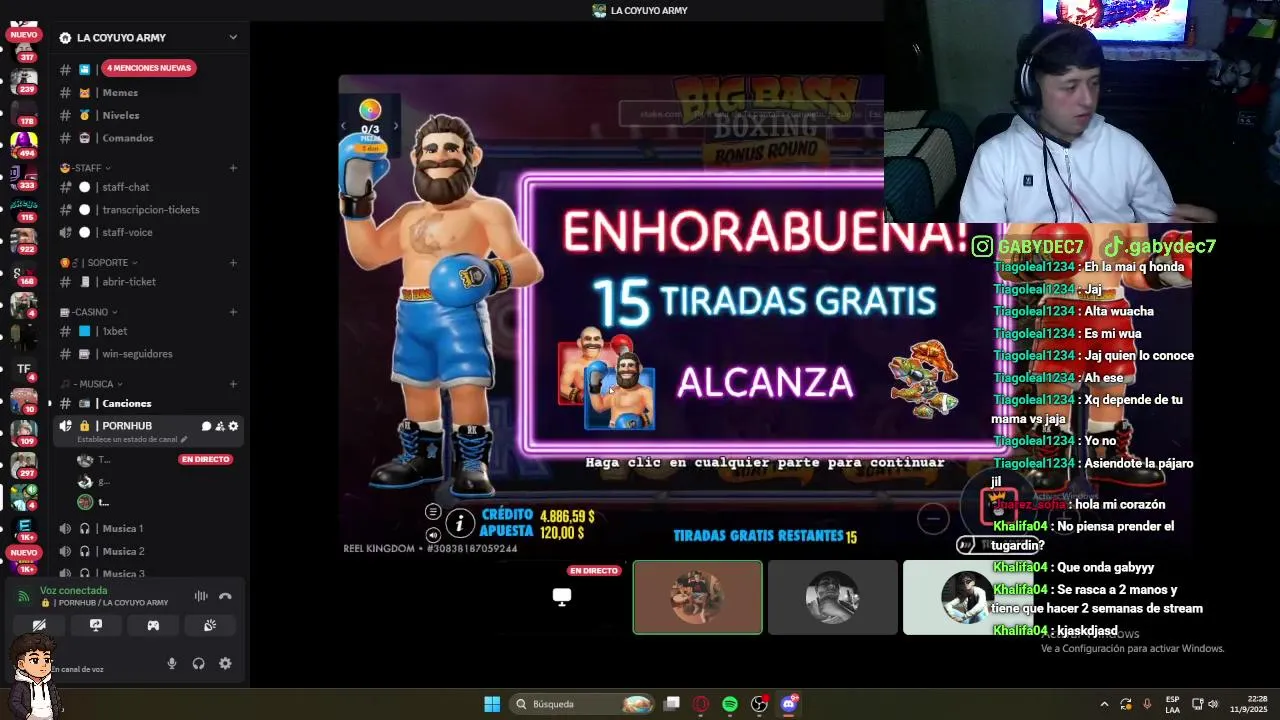The height and width of the screenshot is (720, 1280).
Task: Open PORNHUB channel settings gear
Action: 234,426
